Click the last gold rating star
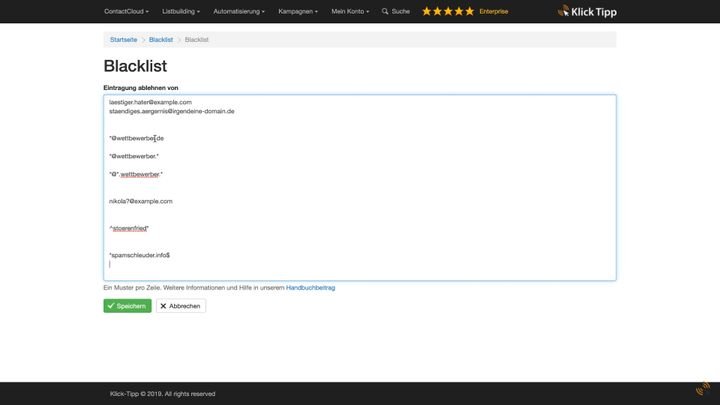Image resolution: width=720 pixels, height=405 pixels. click(x=469, y=11)
